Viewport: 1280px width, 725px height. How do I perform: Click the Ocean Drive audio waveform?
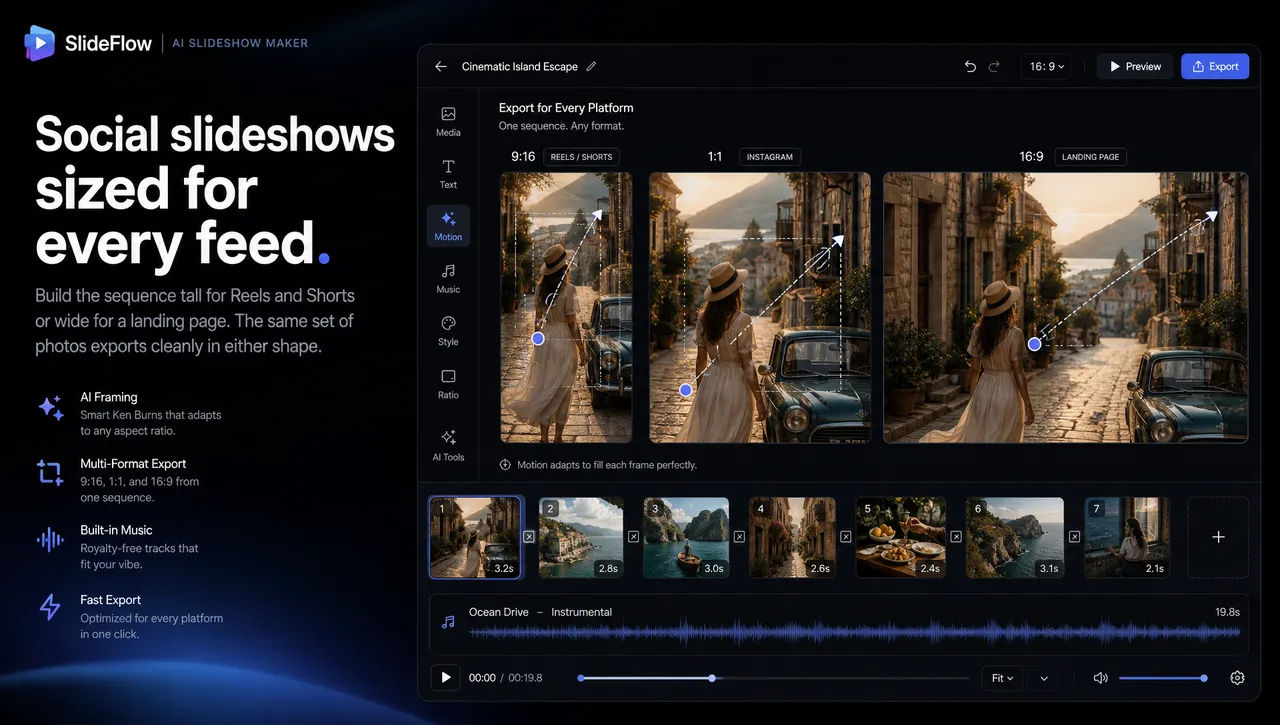(855, 632)
